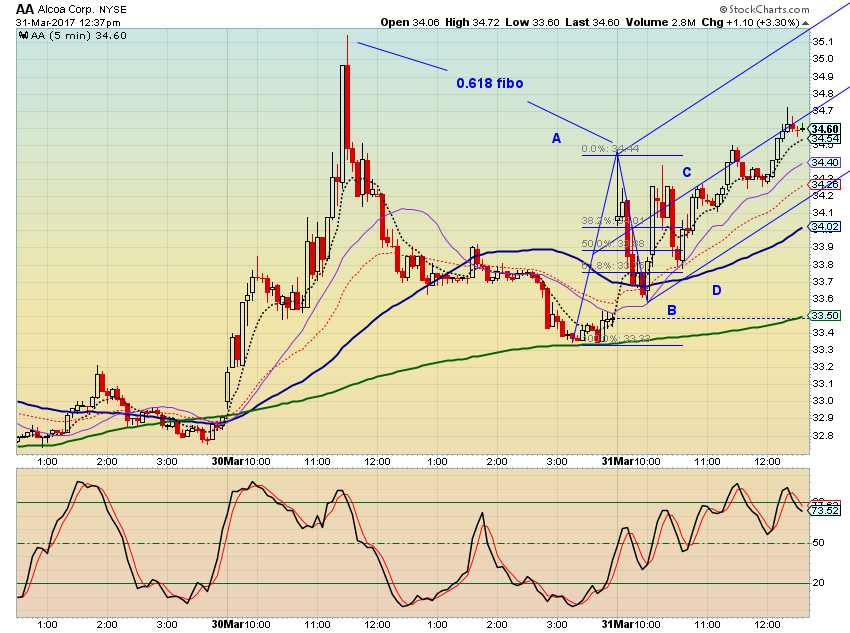Select the AA (5 min) 34.60 legend text
The image size is (850, 633).
(79, 36)
